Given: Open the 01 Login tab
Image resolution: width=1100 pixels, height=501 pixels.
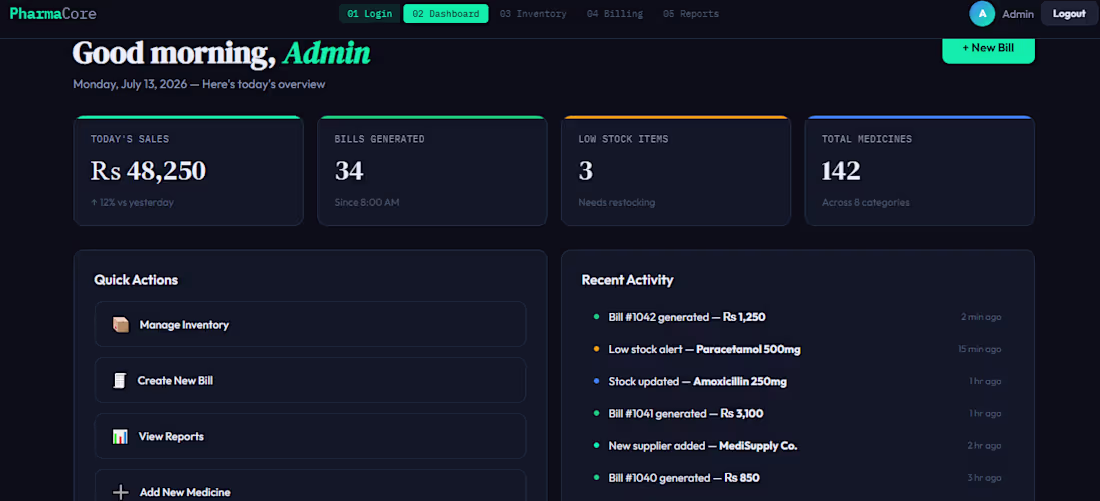Looking at the screenshot, I should (370, 13).
